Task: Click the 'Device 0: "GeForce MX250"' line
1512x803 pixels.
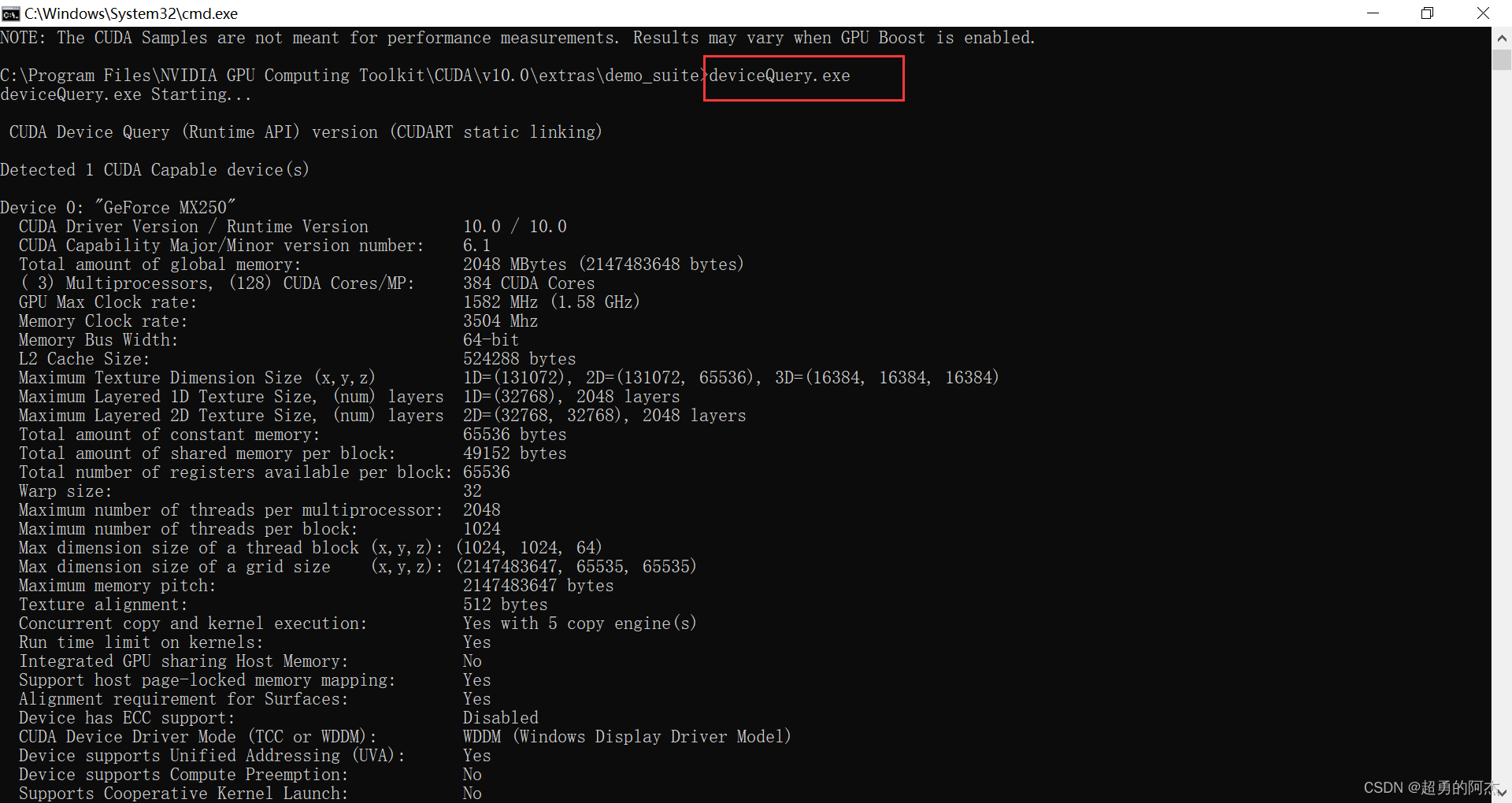Action: [118, 208]
